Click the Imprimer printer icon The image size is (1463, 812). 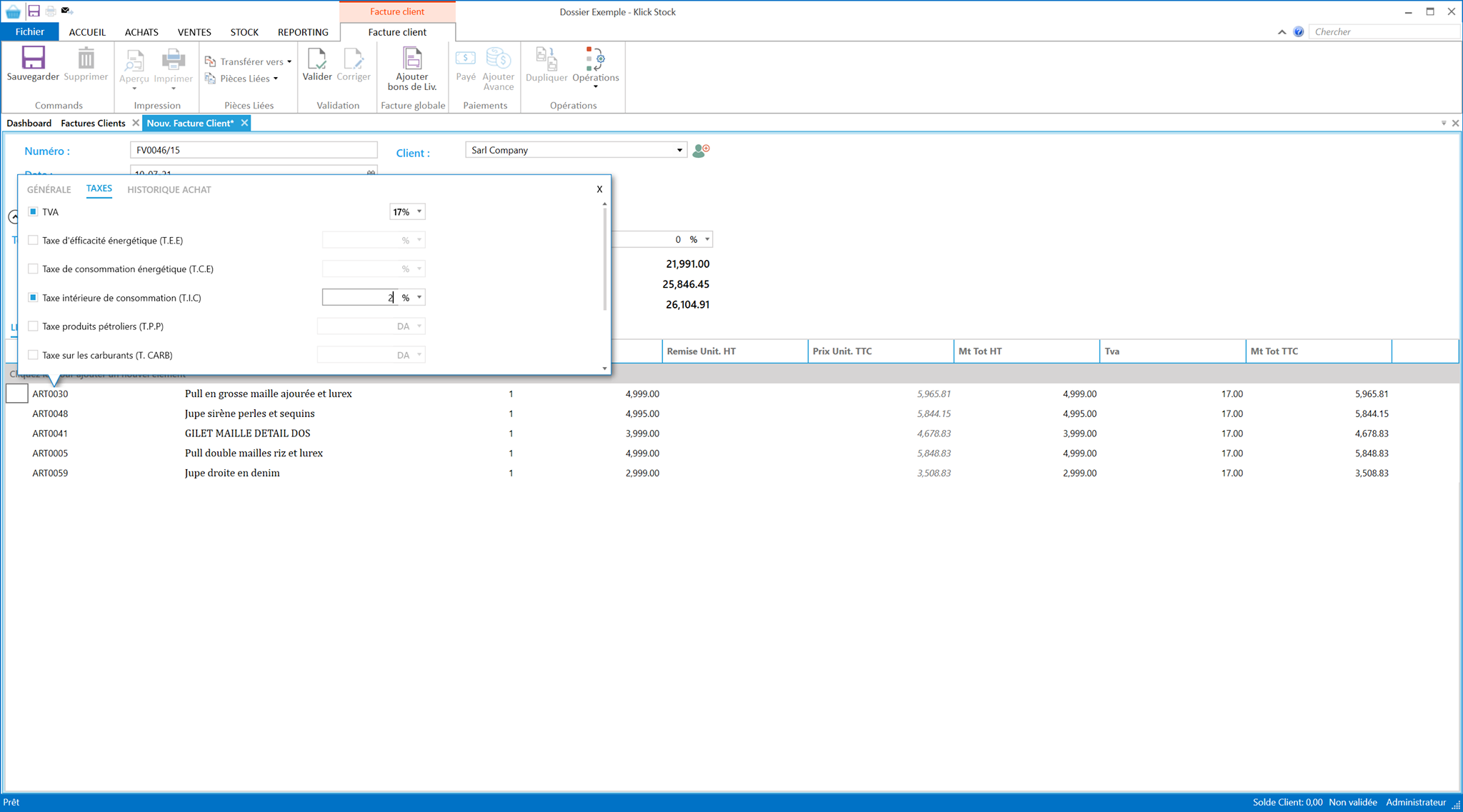coord(173,60)
